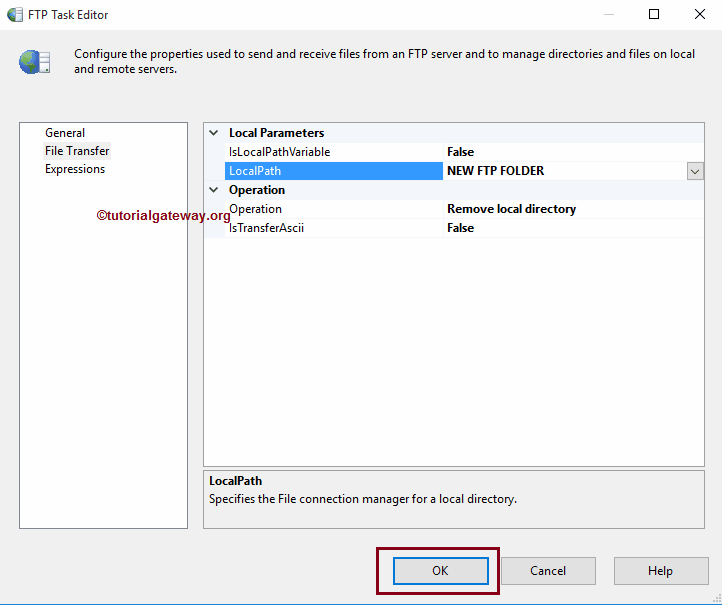Select the LocalPath property name
Screen dimensions: 722x605
pyautogui.click(x=333, y=171)
